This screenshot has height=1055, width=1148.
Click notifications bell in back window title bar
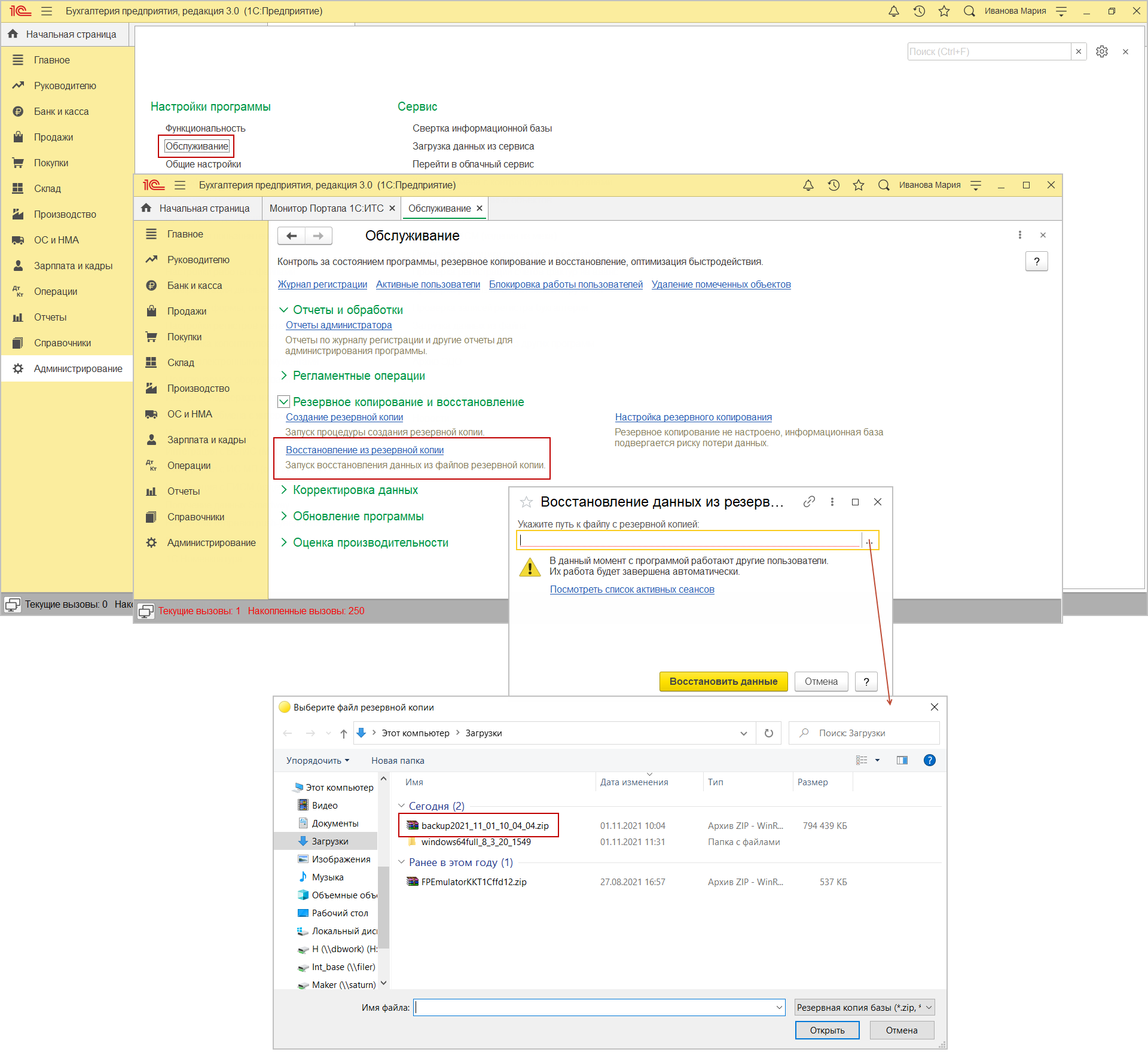point(894,11)
